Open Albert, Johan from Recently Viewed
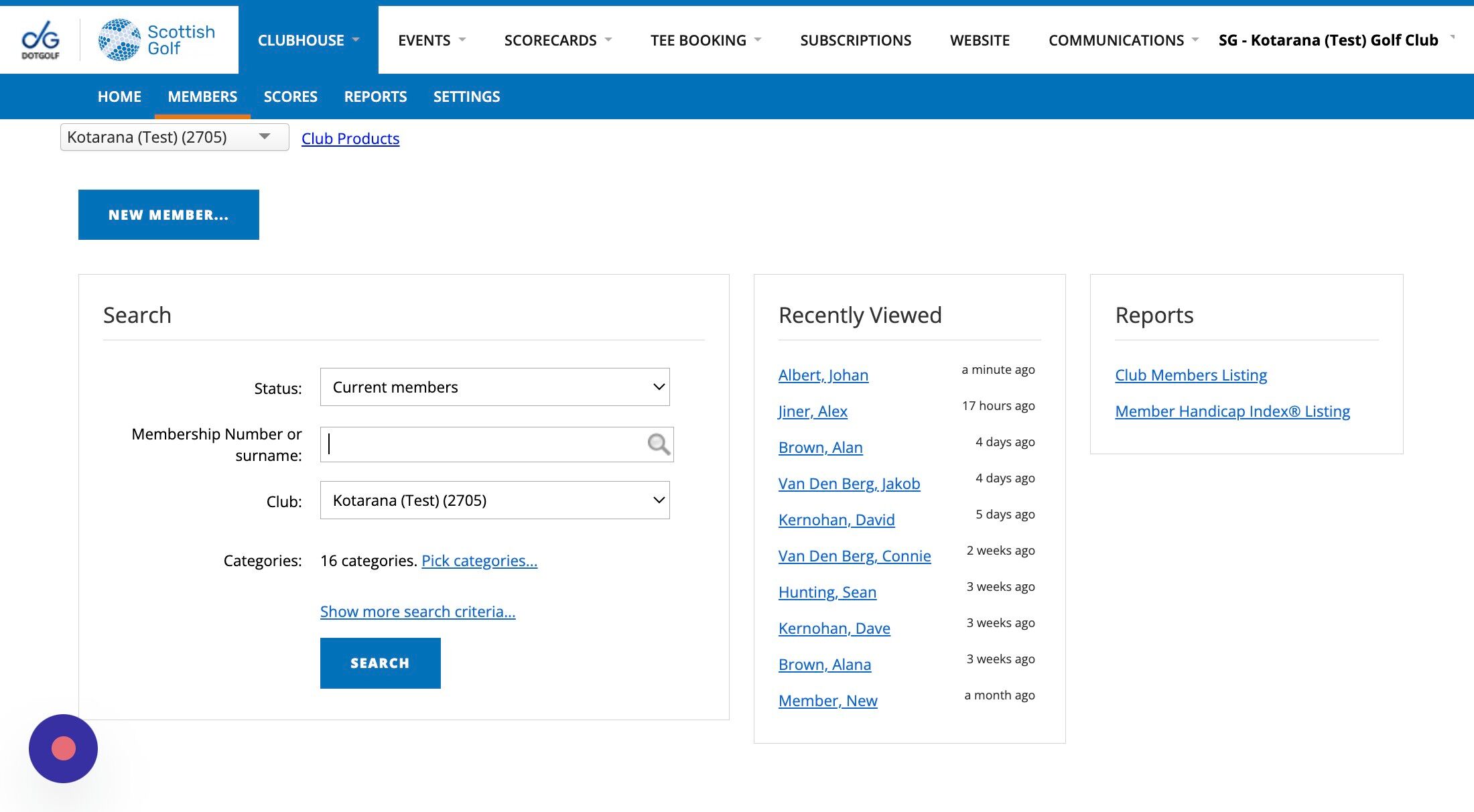Screen dimensions: 1474x812 pos(823,375)
